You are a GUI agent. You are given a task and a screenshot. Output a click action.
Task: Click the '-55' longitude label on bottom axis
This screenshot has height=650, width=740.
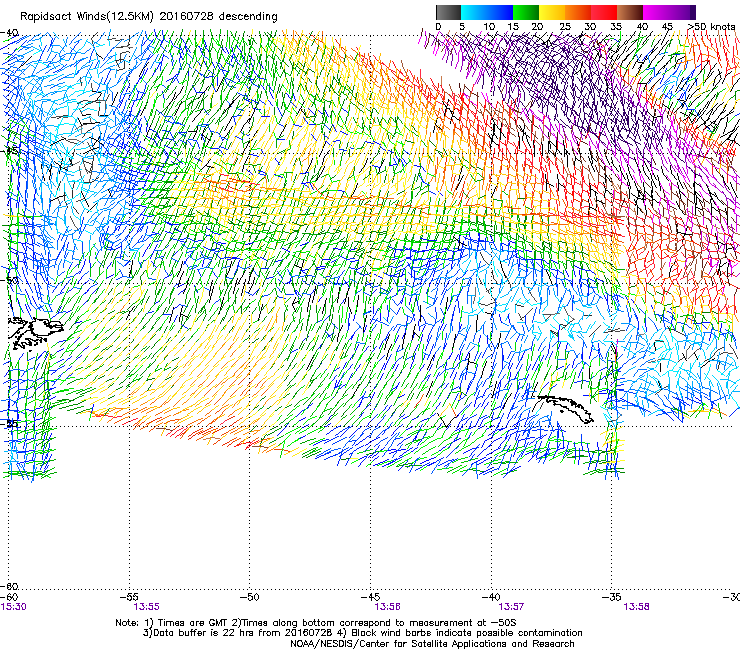pyautogui.click(x=129, y=597)
